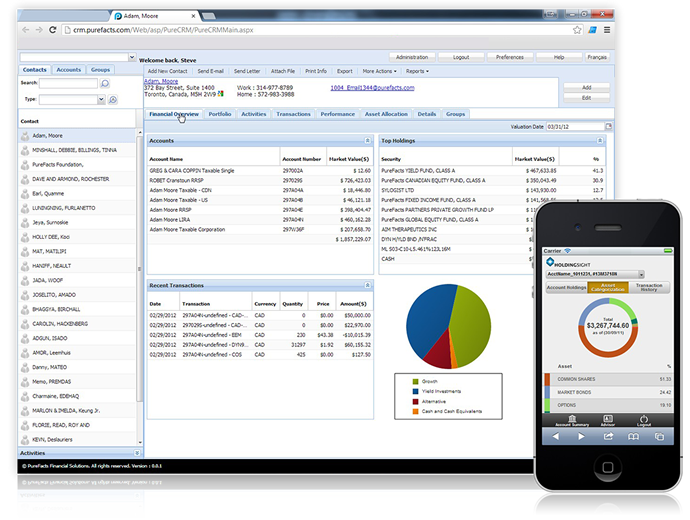Click the browser back arrow
690x520 pixels.
26,30
